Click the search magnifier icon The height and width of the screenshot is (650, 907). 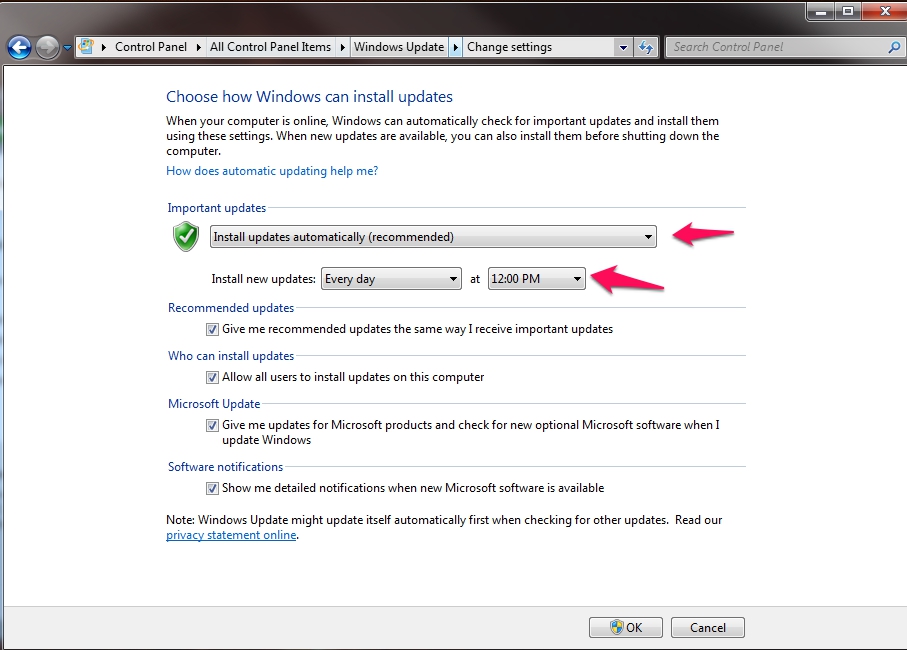click(894, 47)
